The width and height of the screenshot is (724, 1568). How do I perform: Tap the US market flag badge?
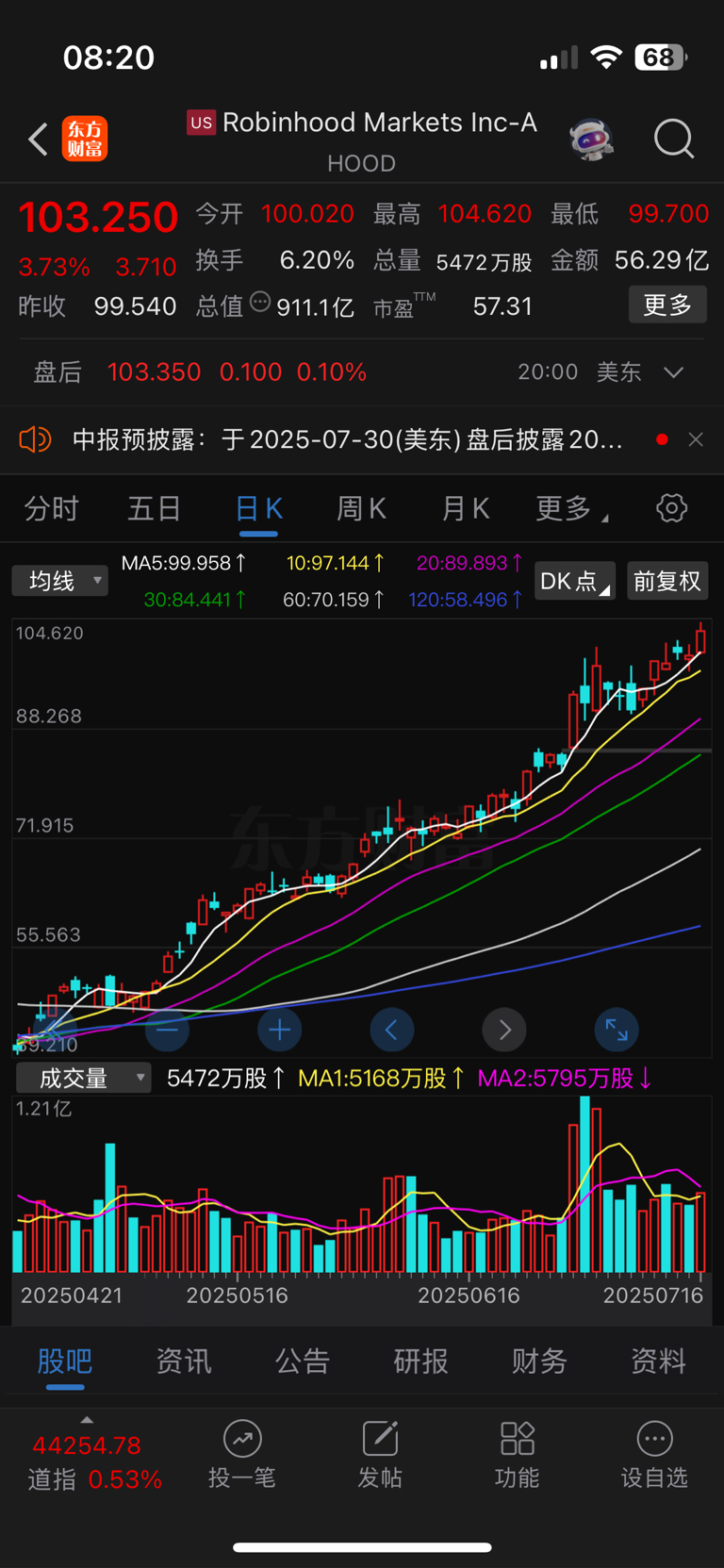(x=201, y=123)
